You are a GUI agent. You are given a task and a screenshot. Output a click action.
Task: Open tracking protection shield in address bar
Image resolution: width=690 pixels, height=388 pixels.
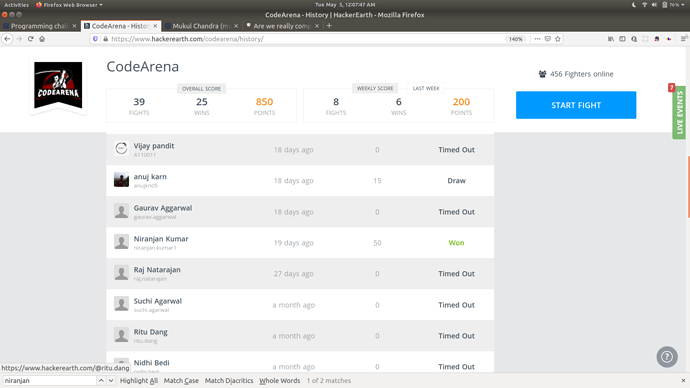click(x=95, y=39)
